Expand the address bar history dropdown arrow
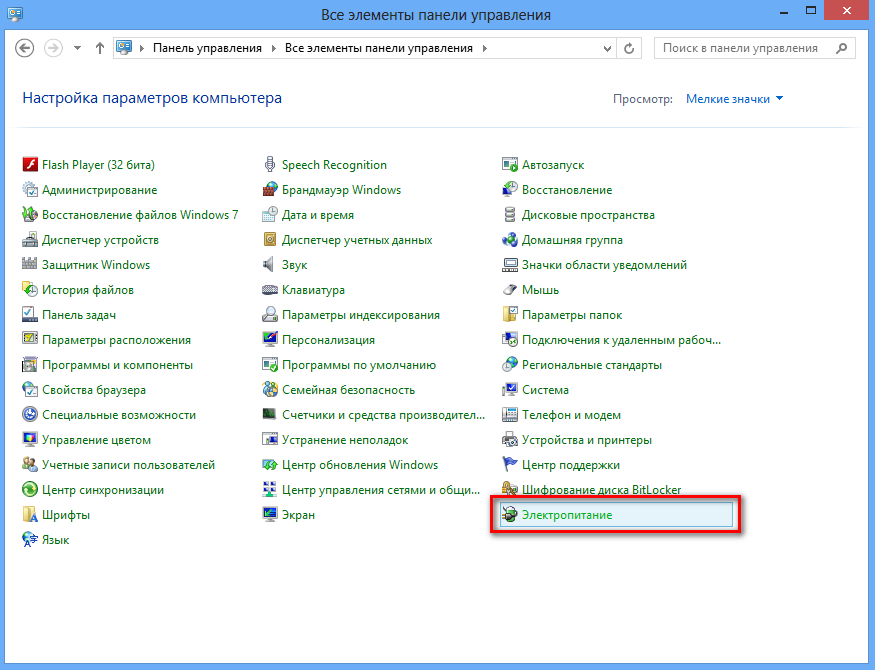This screenshot has height=670, width=875. pos(606,48)
